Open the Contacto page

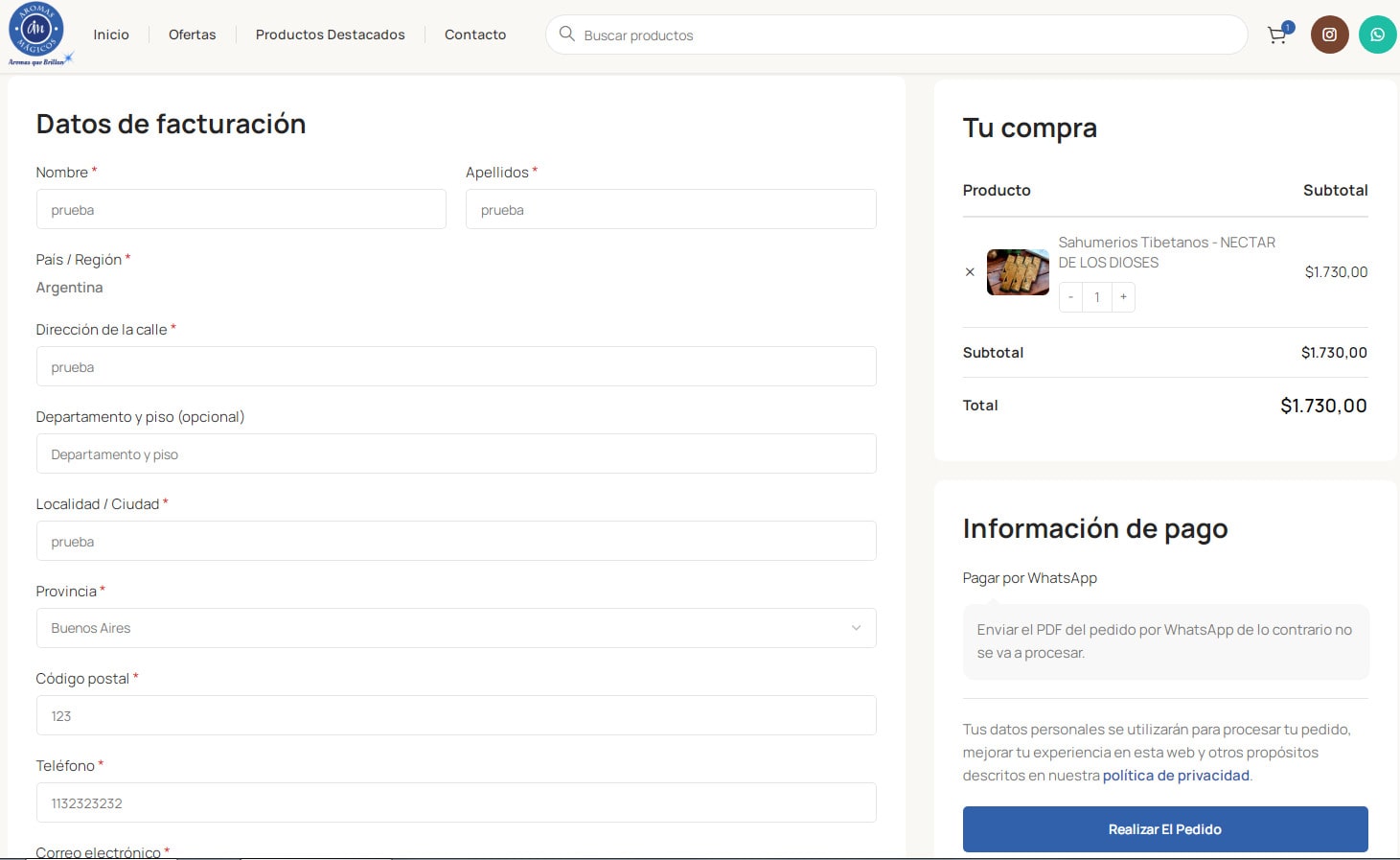click(x=475, y=35)
